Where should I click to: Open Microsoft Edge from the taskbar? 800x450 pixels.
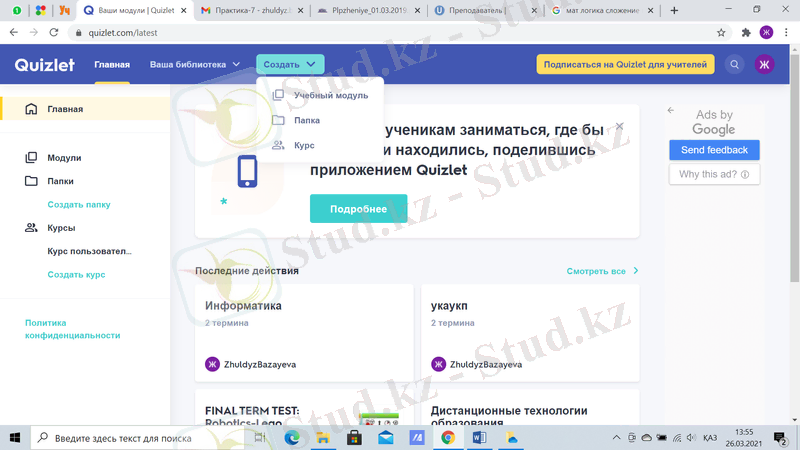[x=292, y=438]
